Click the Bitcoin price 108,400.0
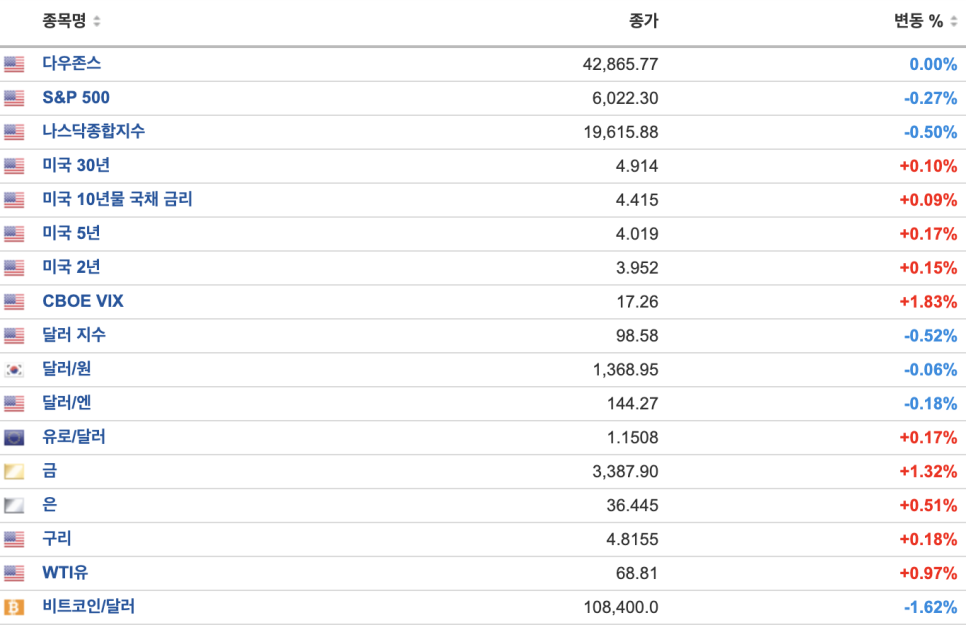This screenshot has width=966, height=625. coord(621,607)
